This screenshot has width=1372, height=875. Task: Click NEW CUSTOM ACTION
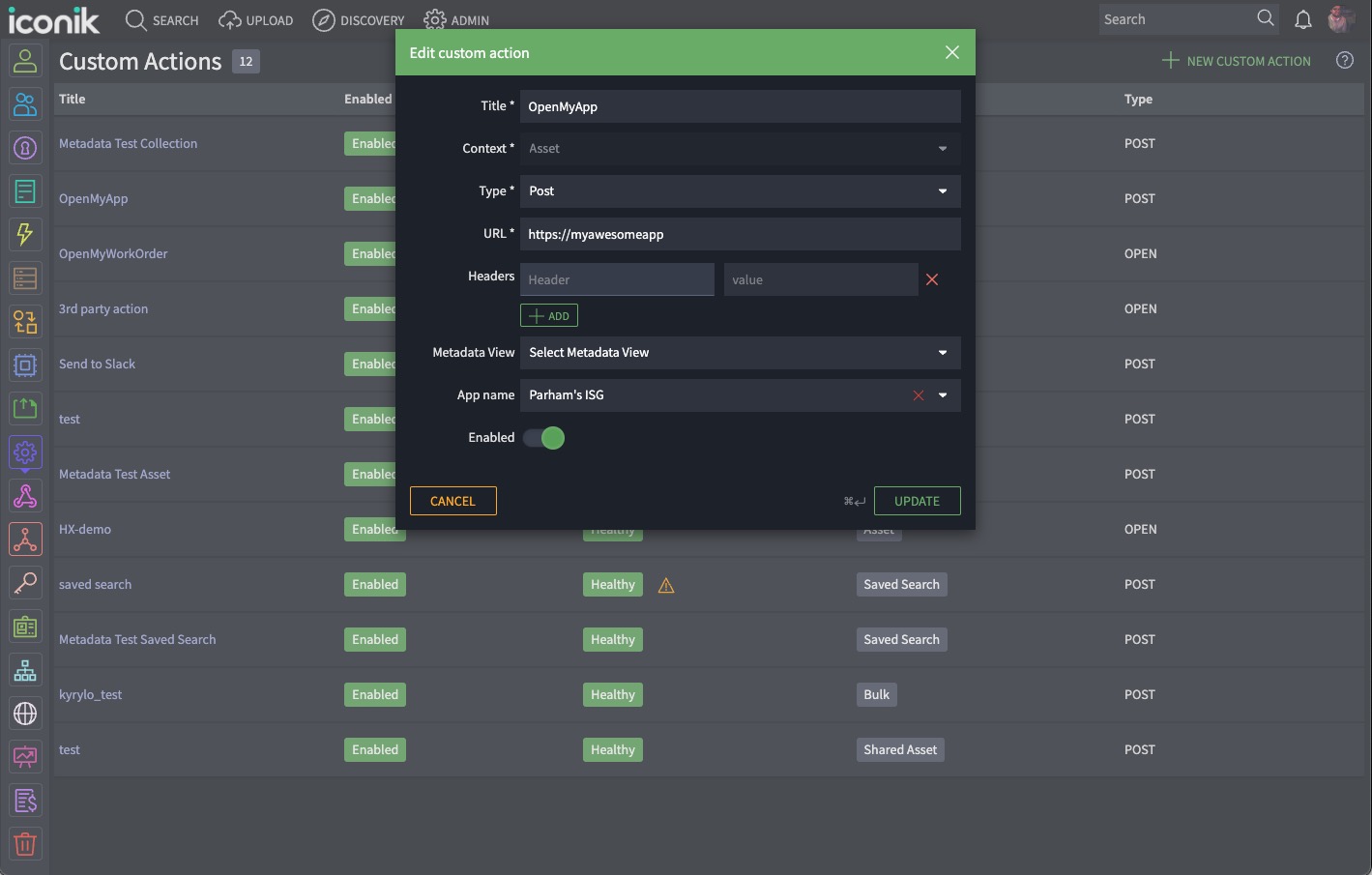1236,60
